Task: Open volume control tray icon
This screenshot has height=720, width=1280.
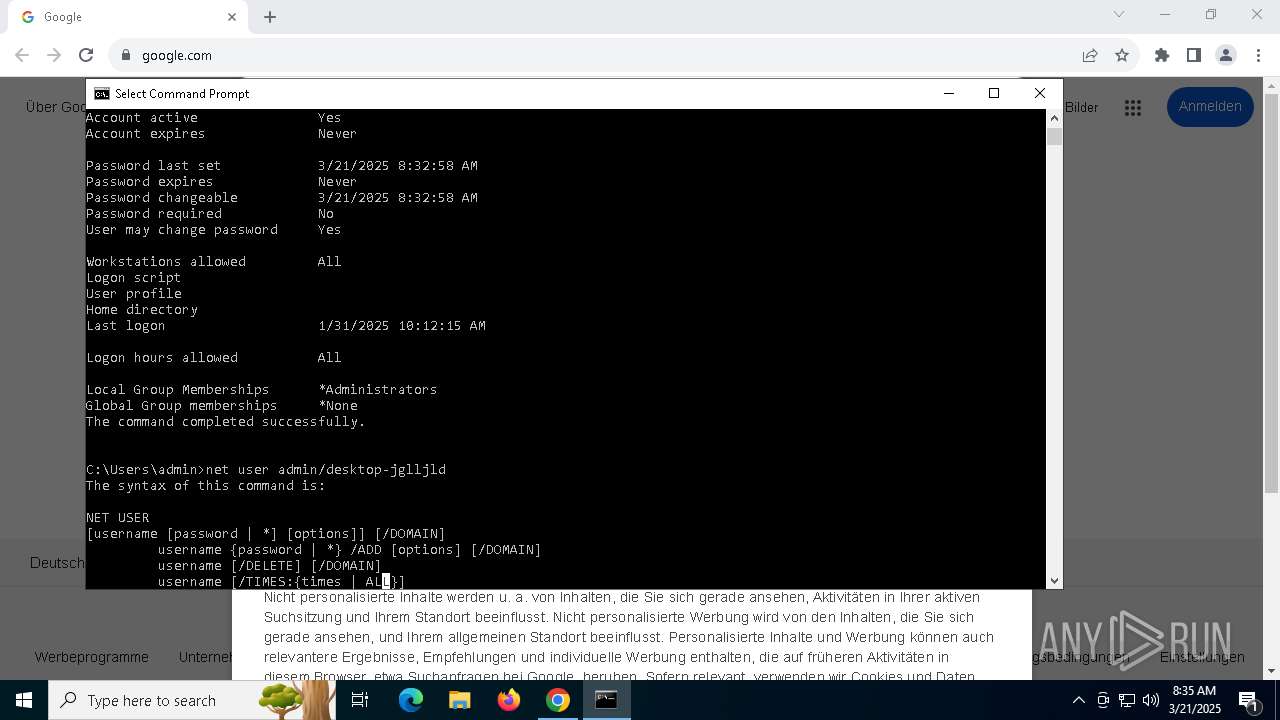Action: pyautogui.click(x=1151, y=700)
